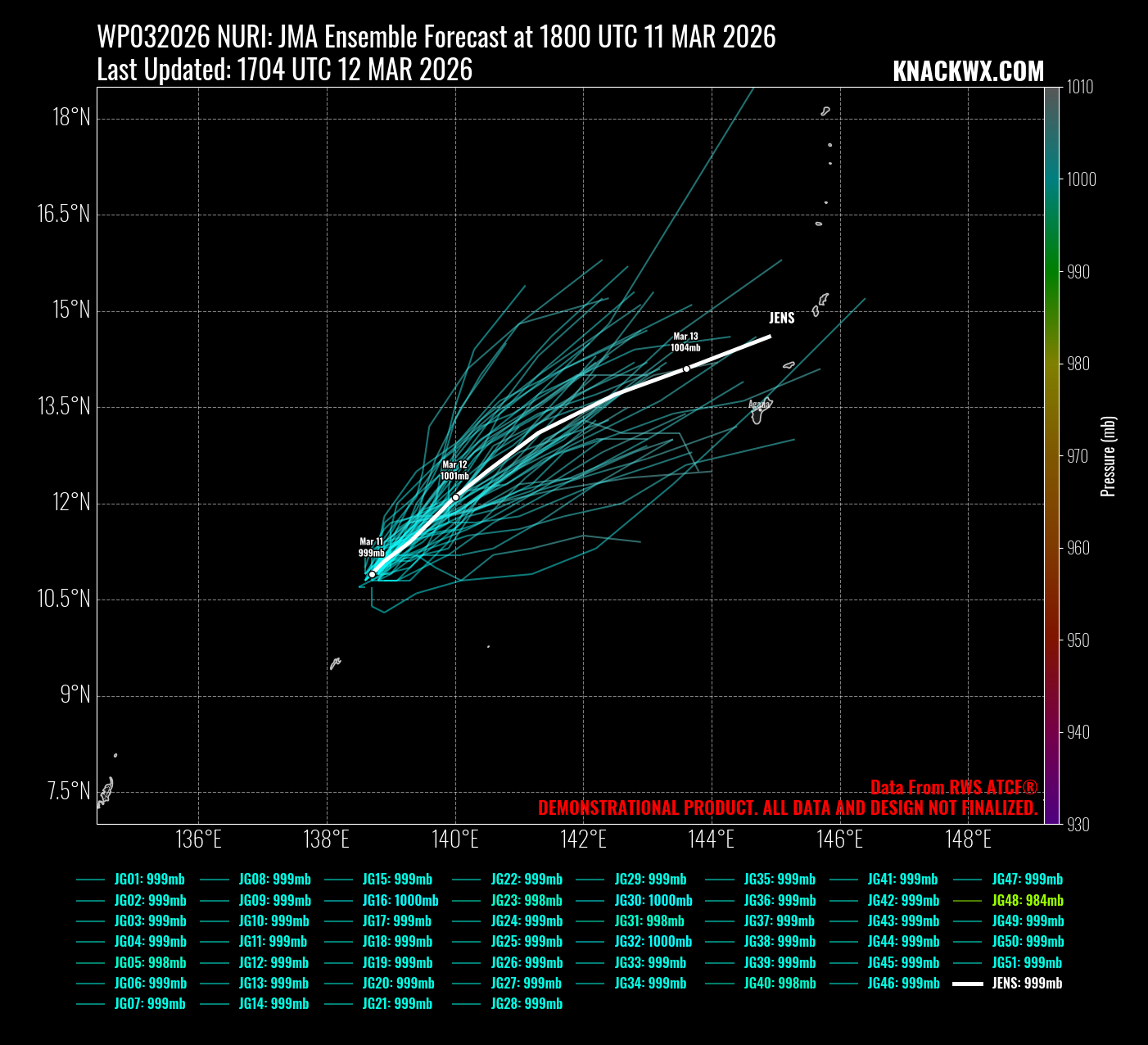
Task: Click the JG51: 999mb legend entry
Action: click(1027, 963)
